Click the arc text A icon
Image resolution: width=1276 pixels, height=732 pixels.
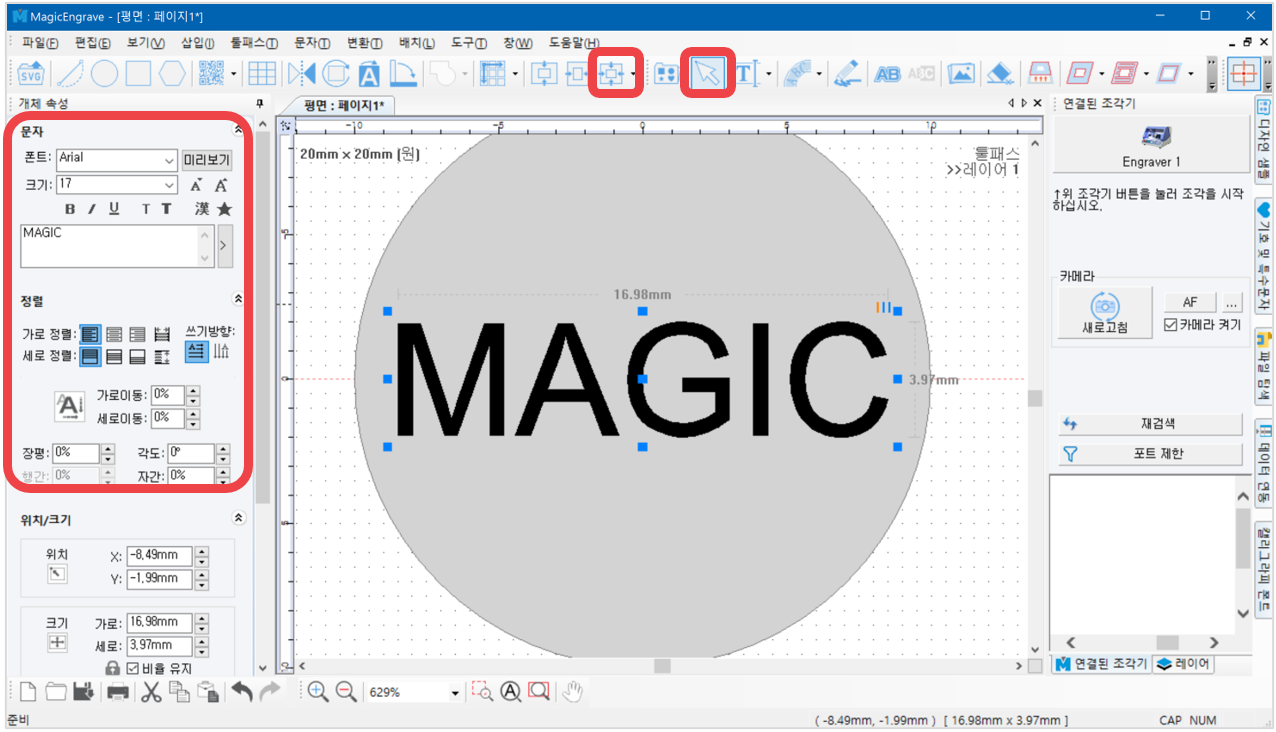[369, 74]
